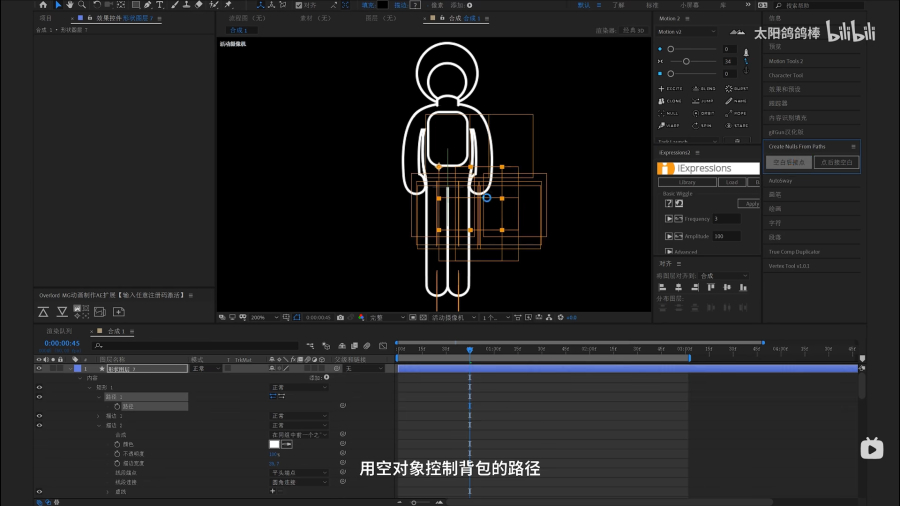The width and height of the screenshot is (900, 506).
Task: Select the Puppet Pin tool
Action: click(228, 5)
